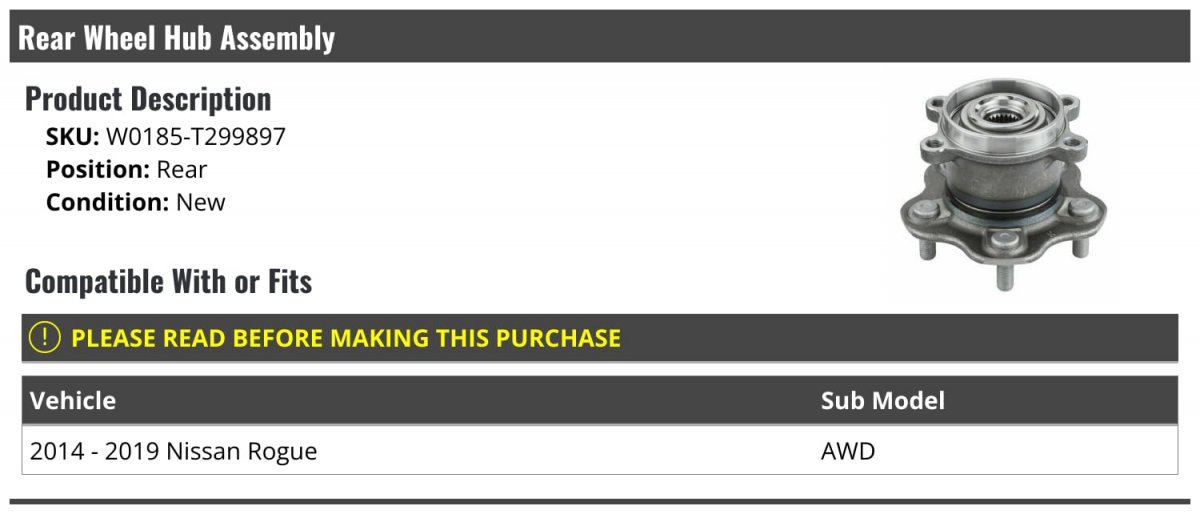Click the Sub Model column header
Viewport: 1200px width, 514px height.
tap(882, 401)
